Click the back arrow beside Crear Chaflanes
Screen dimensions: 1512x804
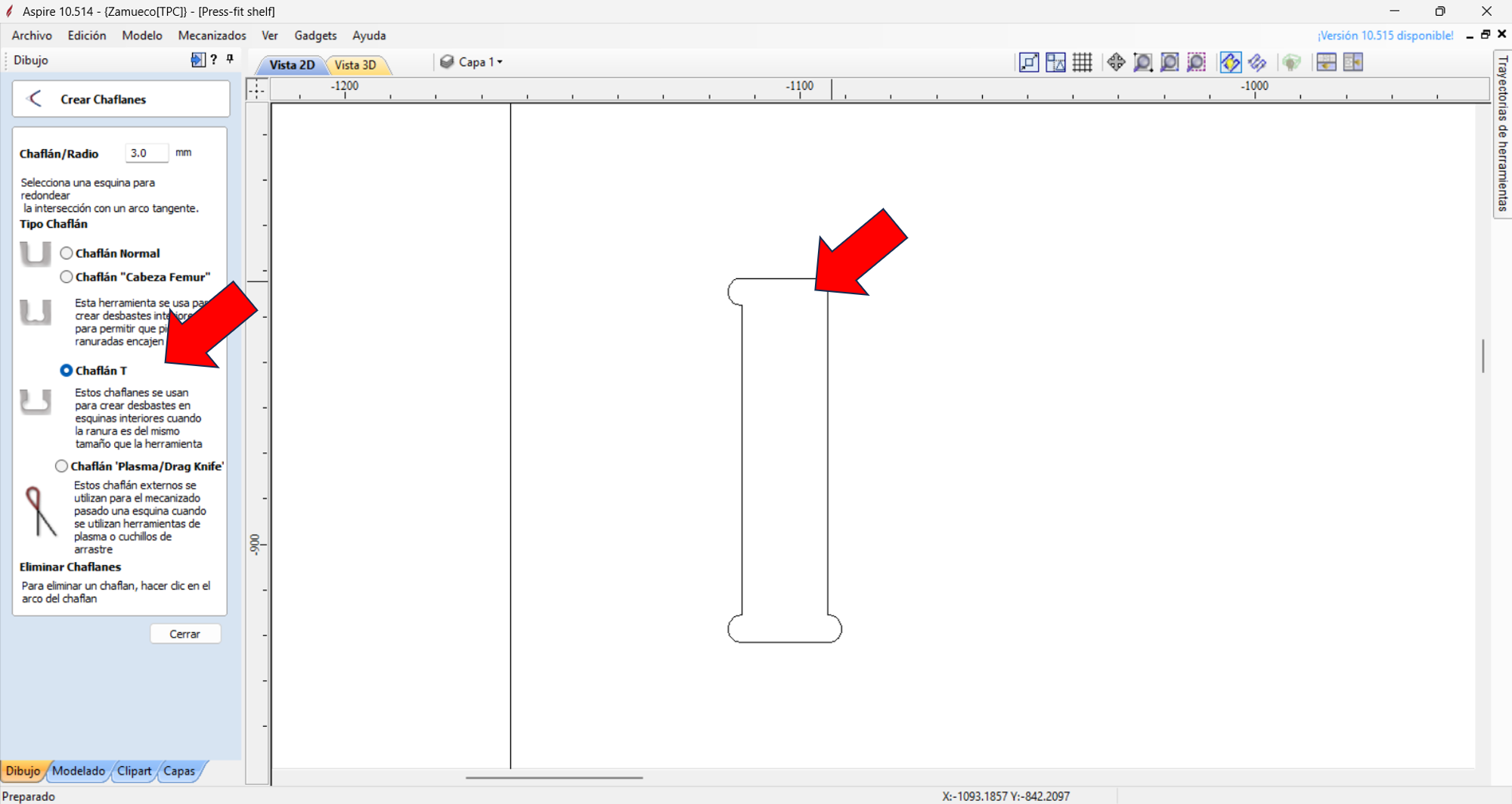point(35,99)
